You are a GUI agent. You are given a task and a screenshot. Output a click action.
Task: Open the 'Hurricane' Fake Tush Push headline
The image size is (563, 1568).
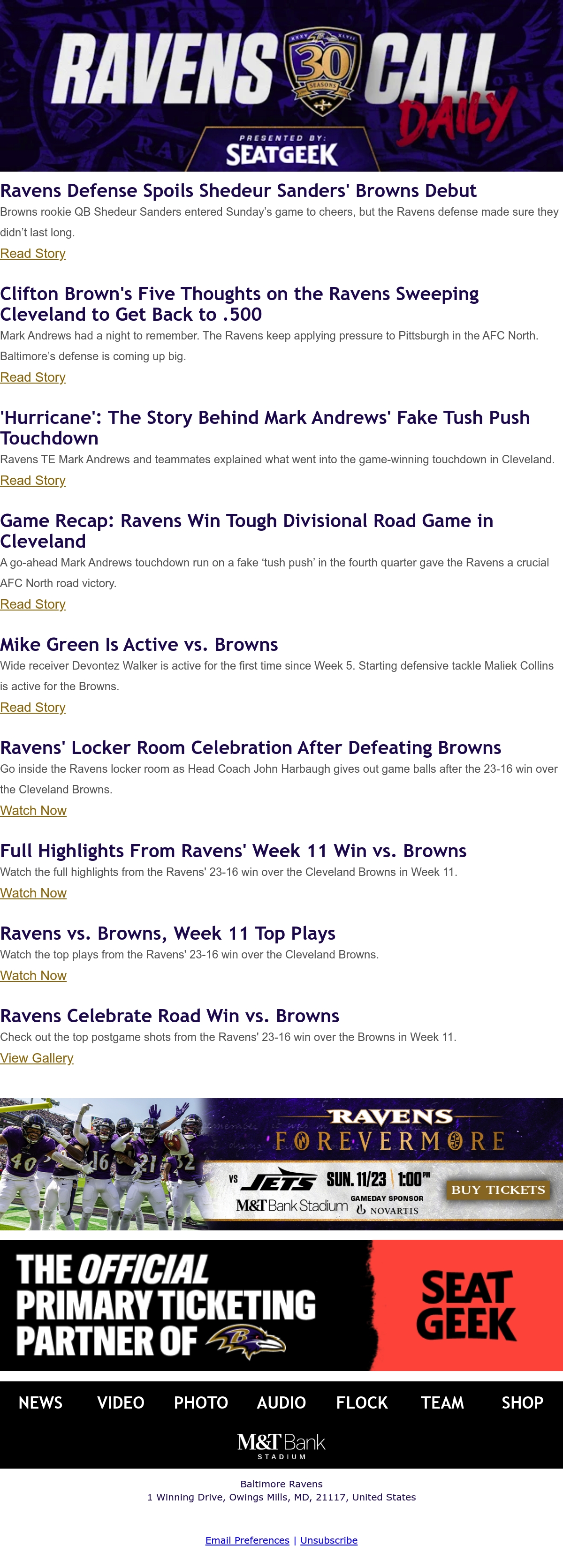(x=265, y=427)
